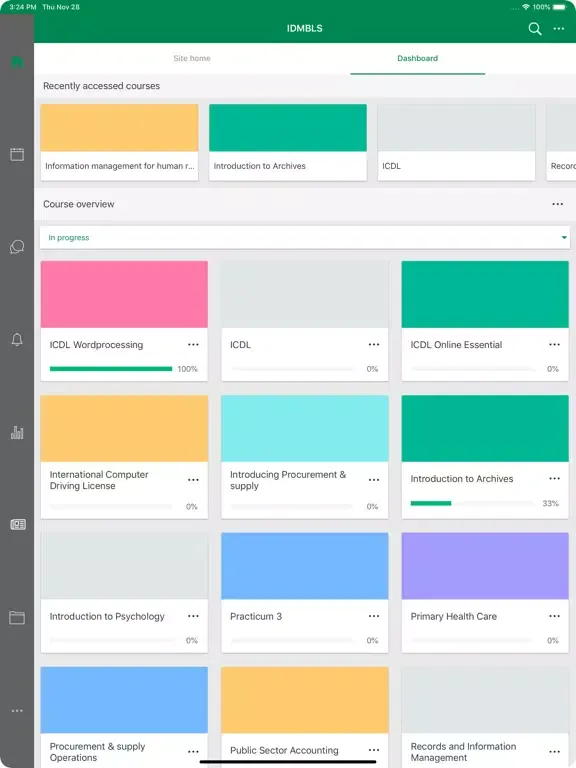Show more sidebar options ellipsis

pyautogui.click(x=17, y=711)
